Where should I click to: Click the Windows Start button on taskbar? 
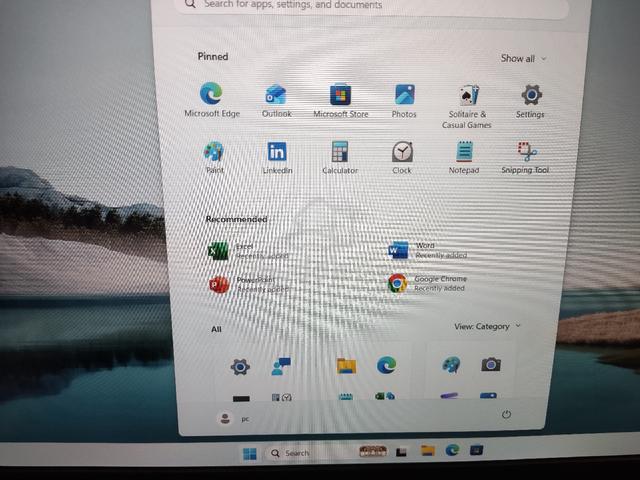point(249,453)
